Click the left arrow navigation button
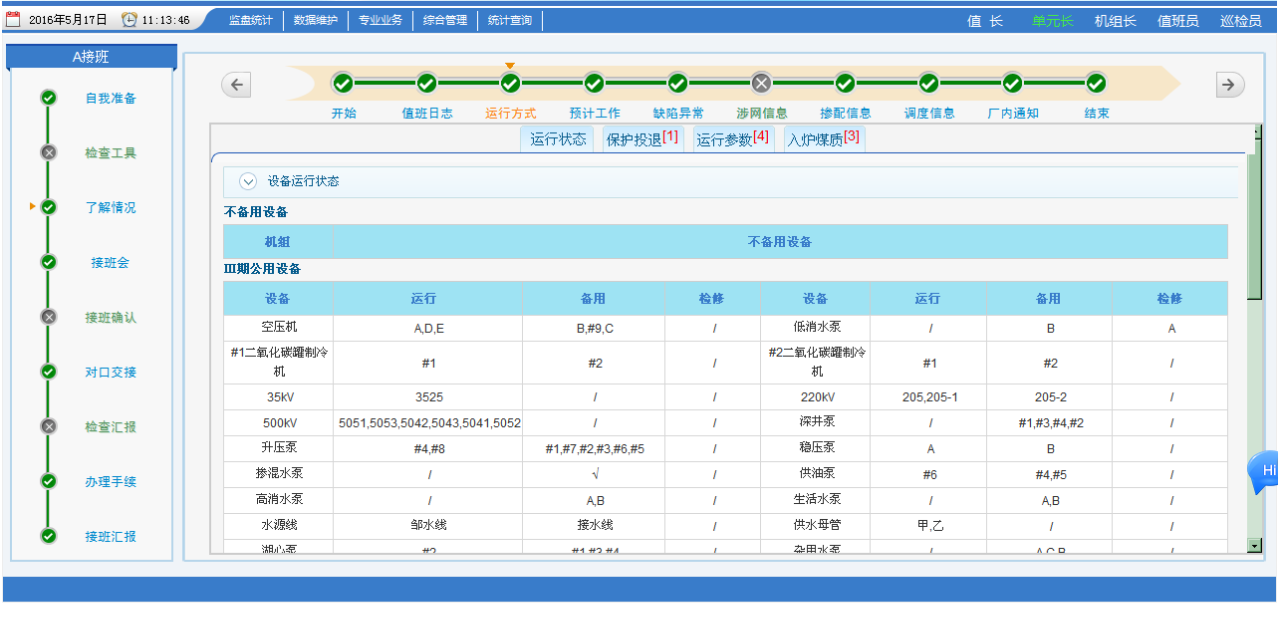Screen dimensions: 1280x625 pos(236,85)
